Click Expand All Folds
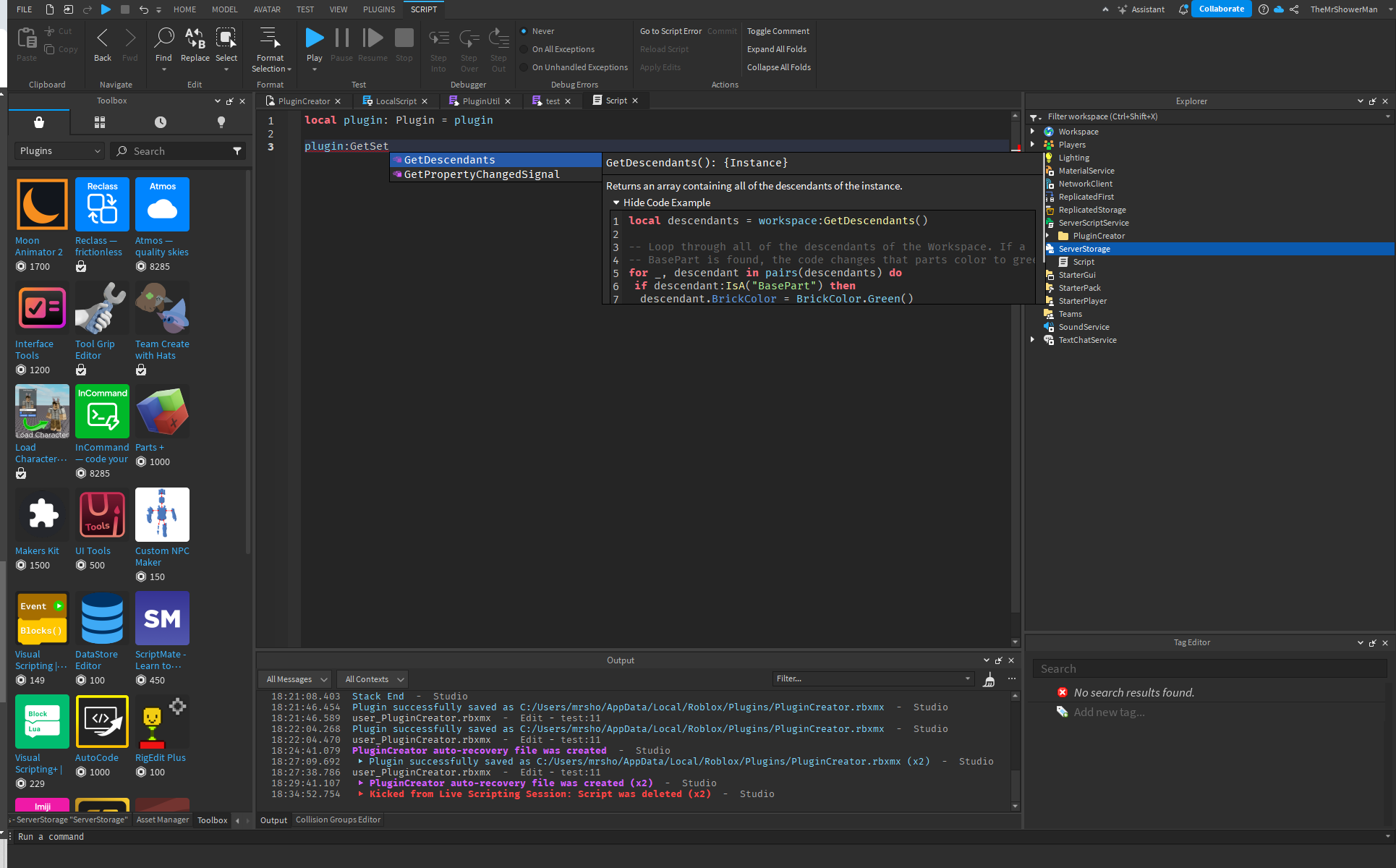 pos(776,49)
